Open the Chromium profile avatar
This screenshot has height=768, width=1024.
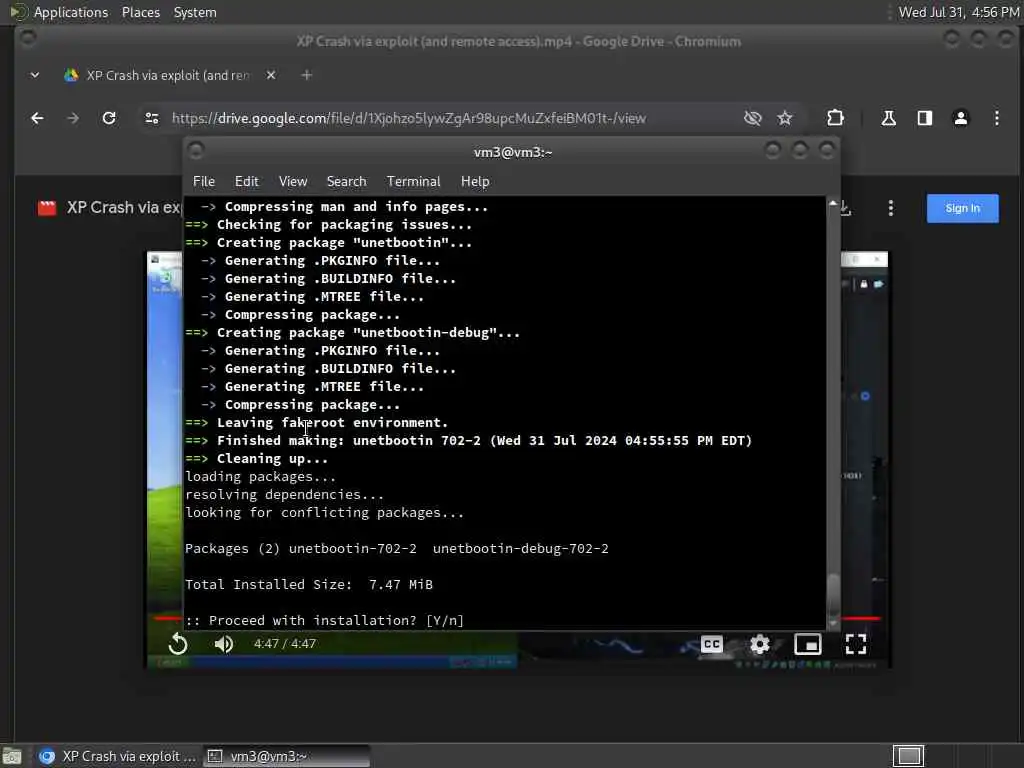[961, 118]
